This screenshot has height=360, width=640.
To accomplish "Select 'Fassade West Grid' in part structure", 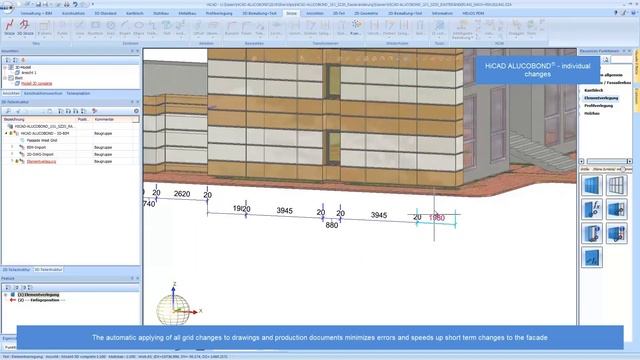I will click(x=42, y=140).
